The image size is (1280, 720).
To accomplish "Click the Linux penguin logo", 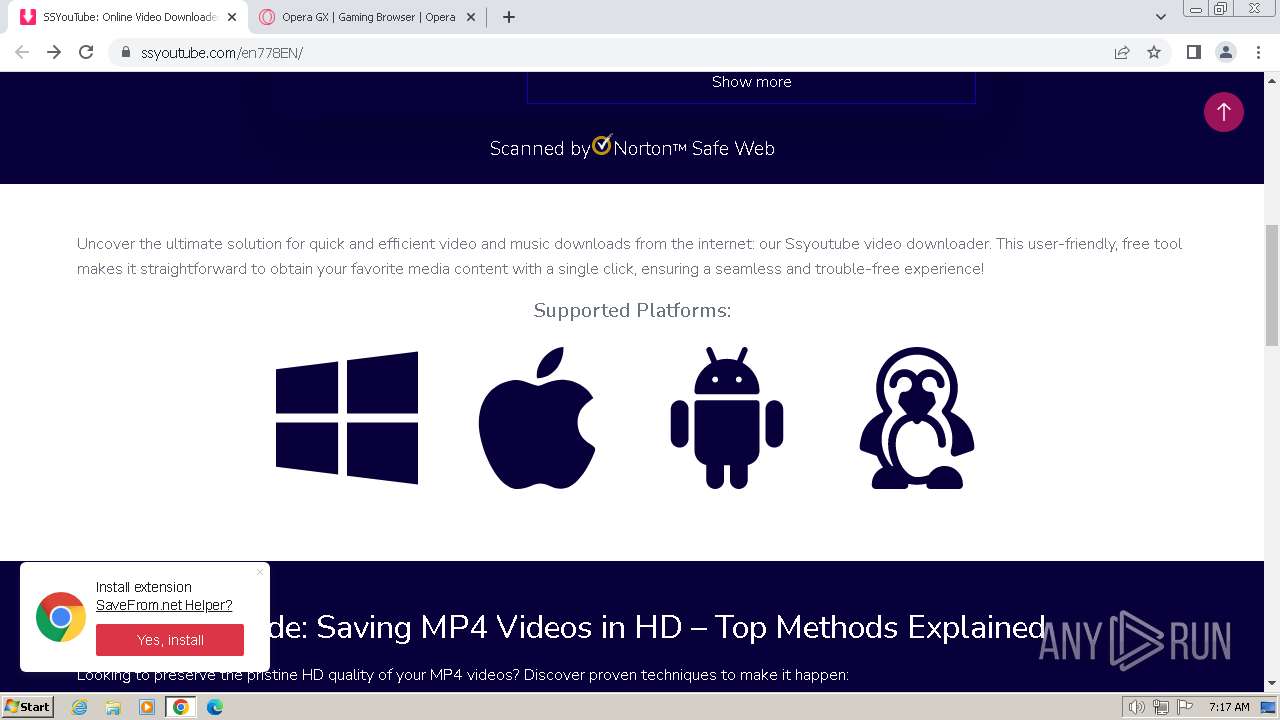I will coord(917,418).
